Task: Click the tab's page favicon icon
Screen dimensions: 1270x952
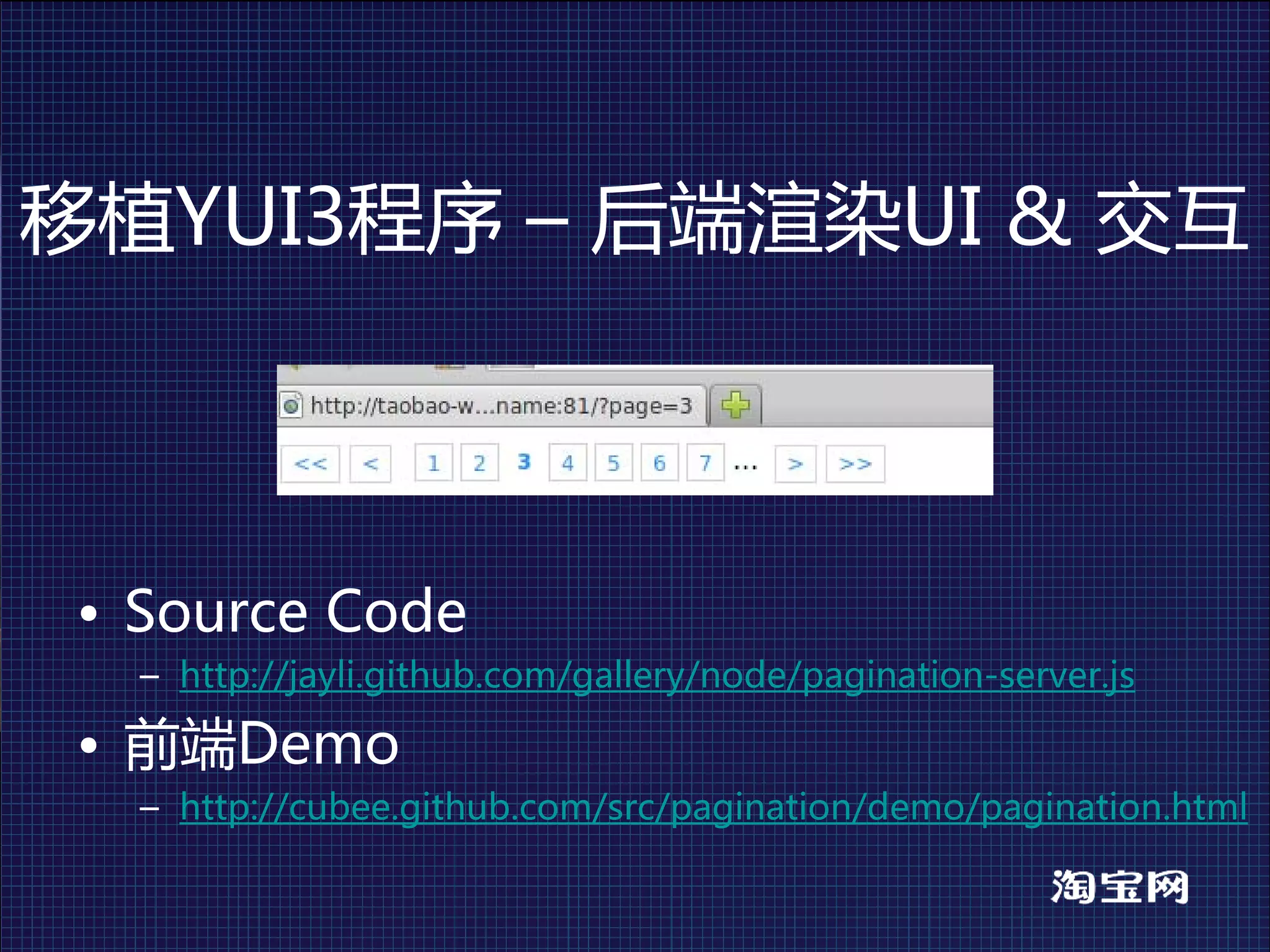Action: 291,406
